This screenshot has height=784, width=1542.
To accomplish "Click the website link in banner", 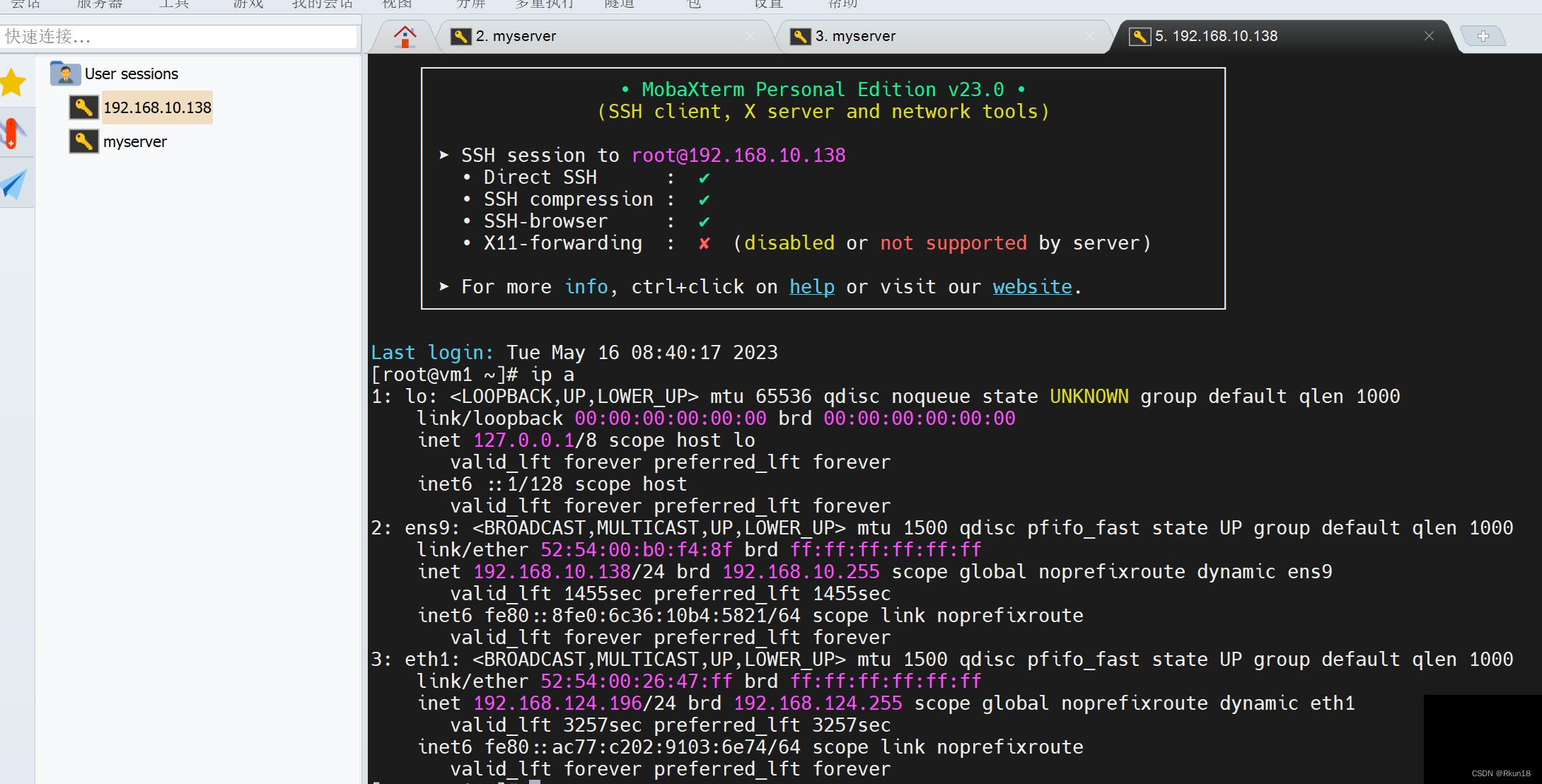I will (1033, 287).
